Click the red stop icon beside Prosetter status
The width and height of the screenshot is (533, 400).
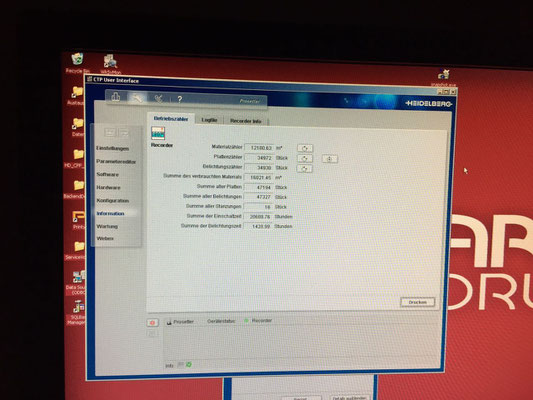[152, 323]
